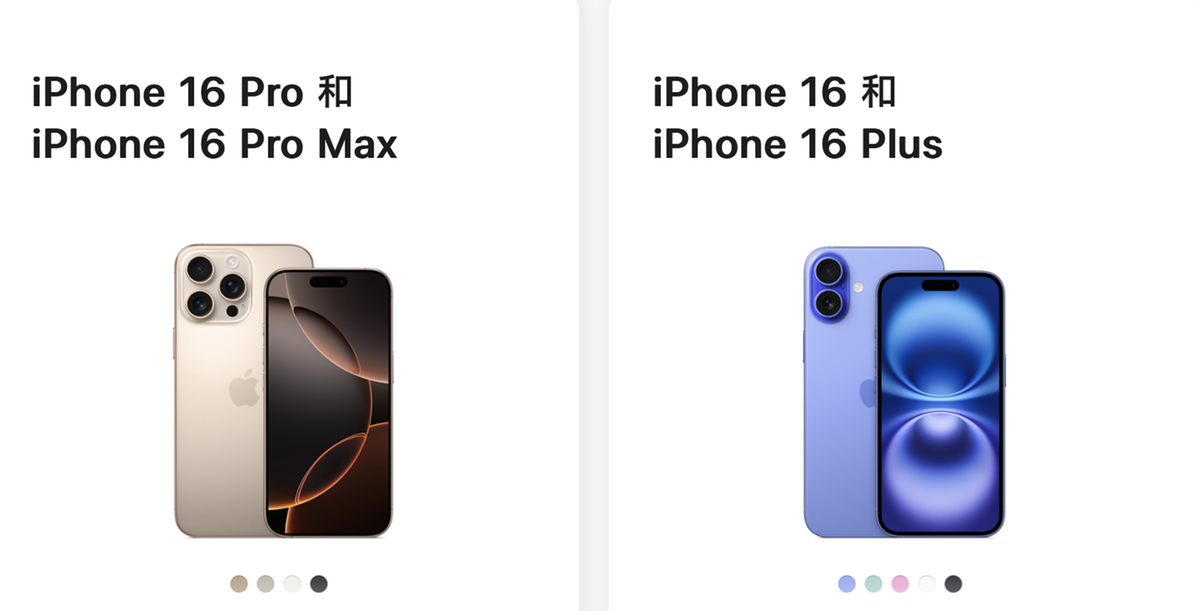
Task: Click the iPhone 16 Pro Max title text
Action: pyautogui.click(x=215, y=144)
